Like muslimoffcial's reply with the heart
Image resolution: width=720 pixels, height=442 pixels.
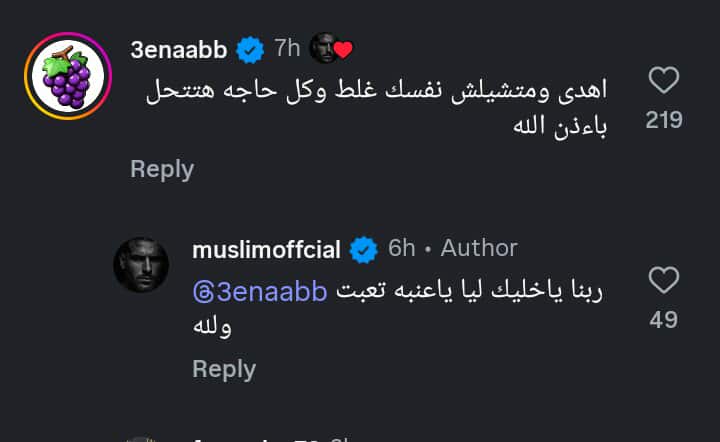click(663, 280)
